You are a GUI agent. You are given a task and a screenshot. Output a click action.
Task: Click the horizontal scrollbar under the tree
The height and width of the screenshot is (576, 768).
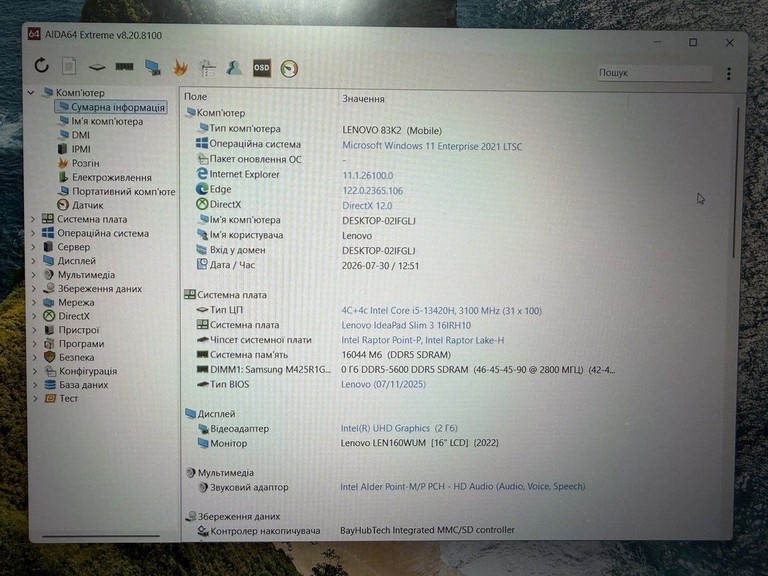pos(101,536)
